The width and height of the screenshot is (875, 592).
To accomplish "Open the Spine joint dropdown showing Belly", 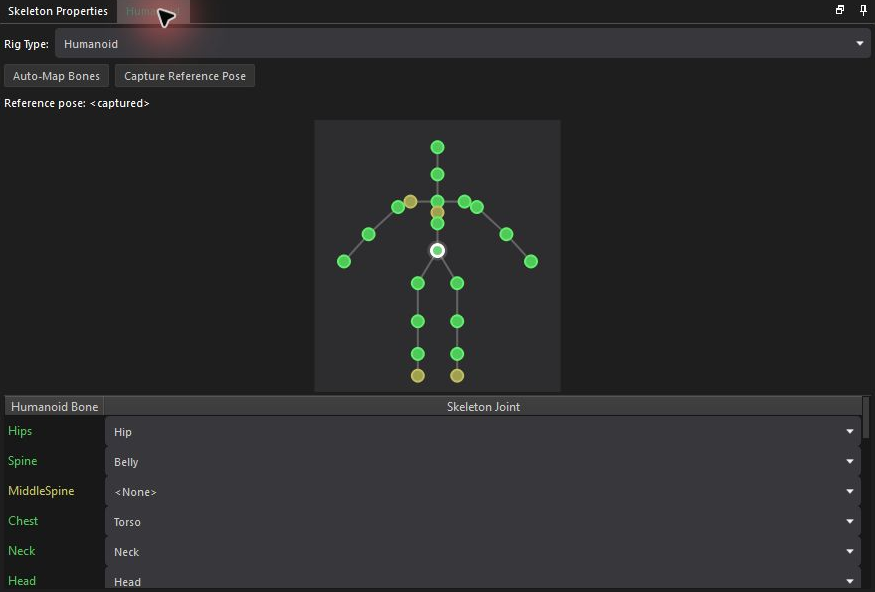I will click(483, 461).
